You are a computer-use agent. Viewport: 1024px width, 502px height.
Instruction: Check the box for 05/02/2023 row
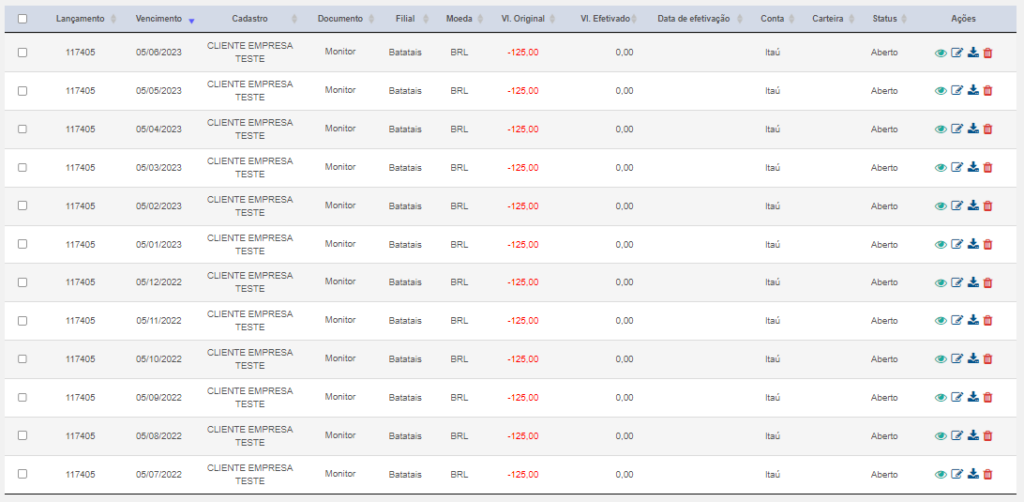tap(22, 206)
